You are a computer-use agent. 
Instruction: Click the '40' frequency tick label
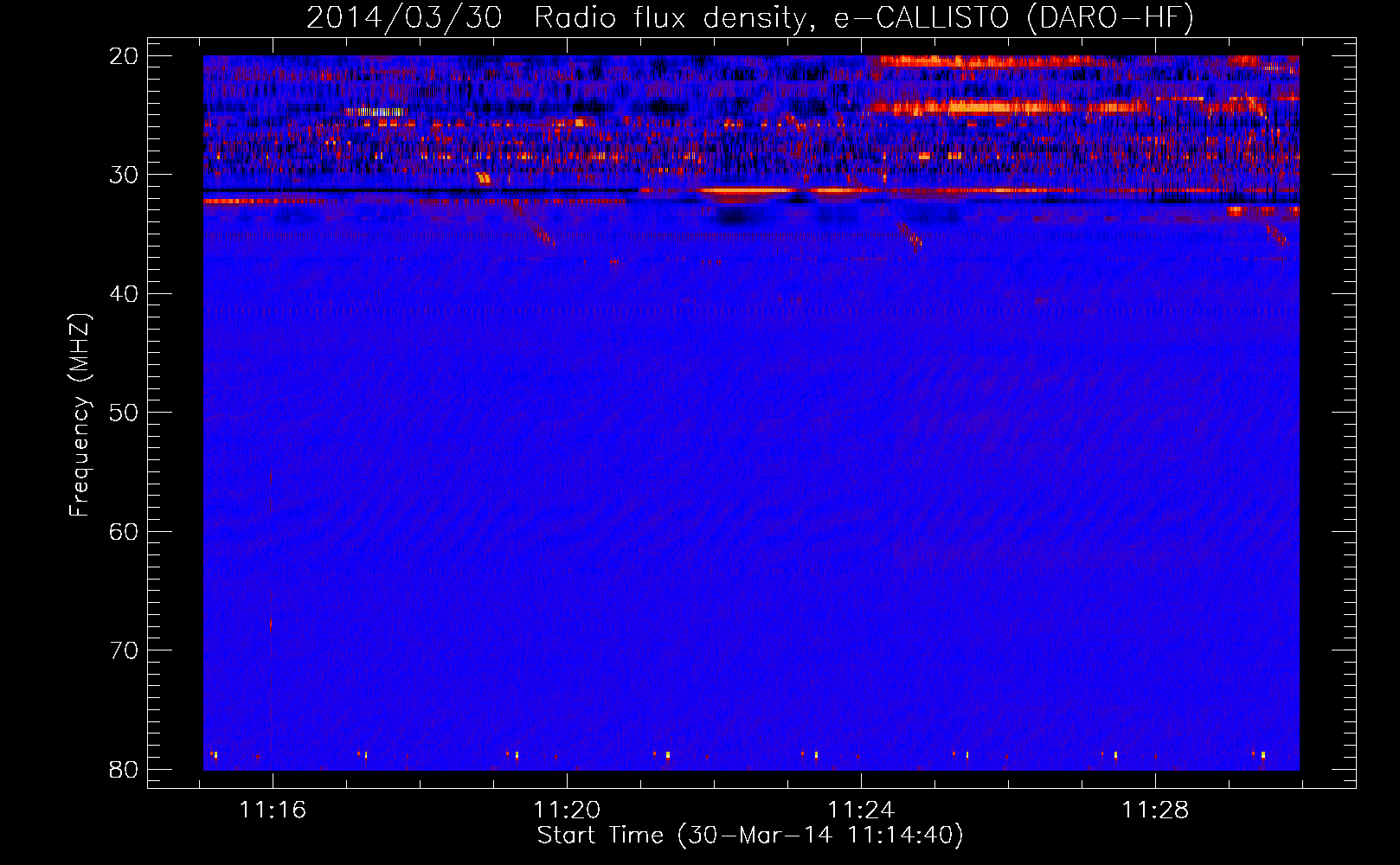coord(124,294)
